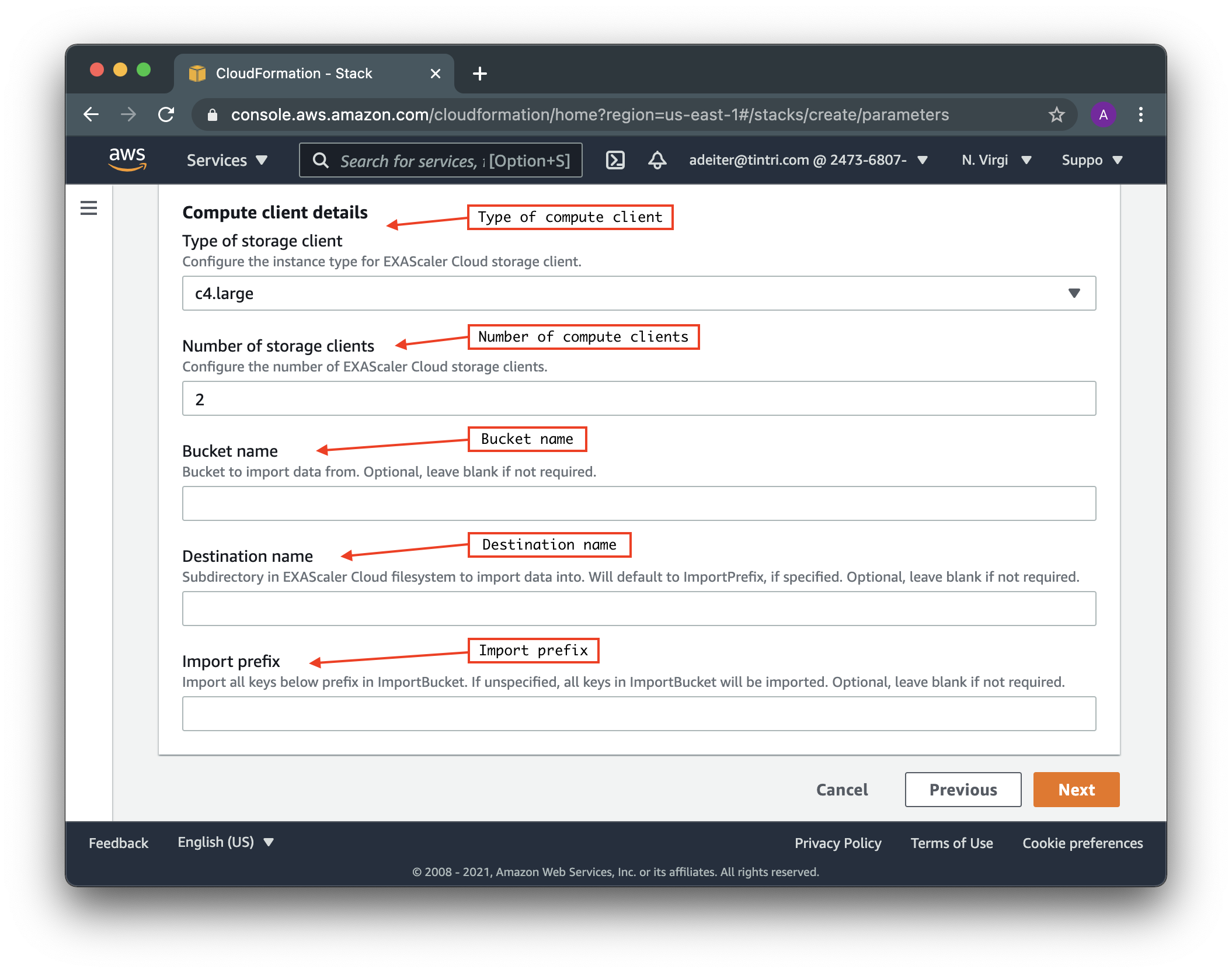Viewport: 1232px width, 973px height.
Task: Bookmark this page with the star icon
Action: click(x=1056, y=114)
